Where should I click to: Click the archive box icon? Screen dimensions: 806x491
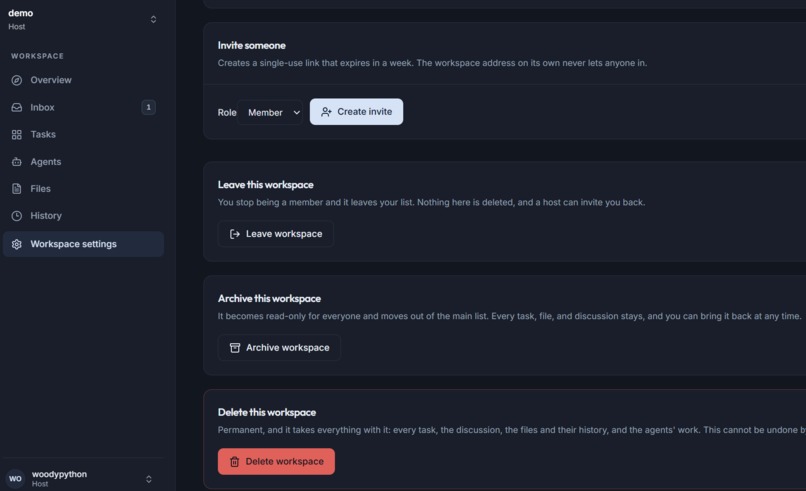(234, 348)
